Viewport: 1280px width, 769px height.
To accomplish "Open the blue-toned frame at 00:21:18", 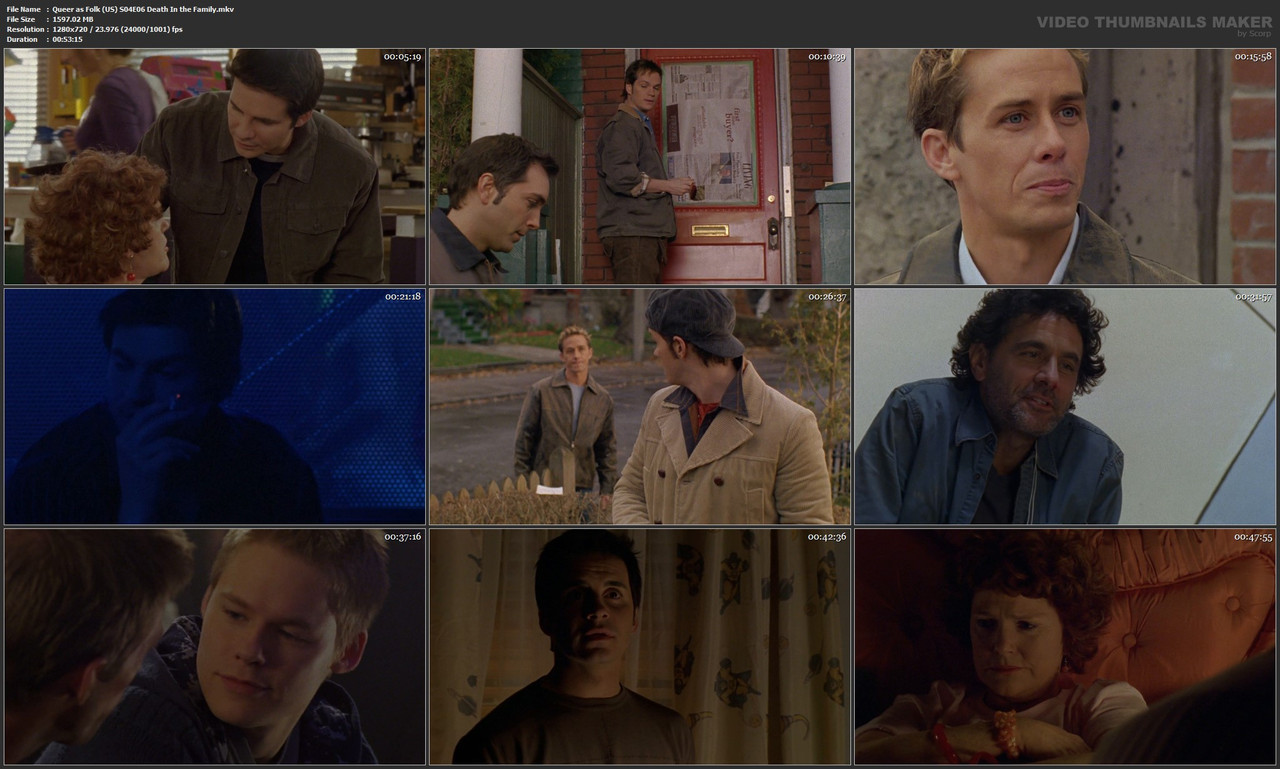I will click(215, 407).
